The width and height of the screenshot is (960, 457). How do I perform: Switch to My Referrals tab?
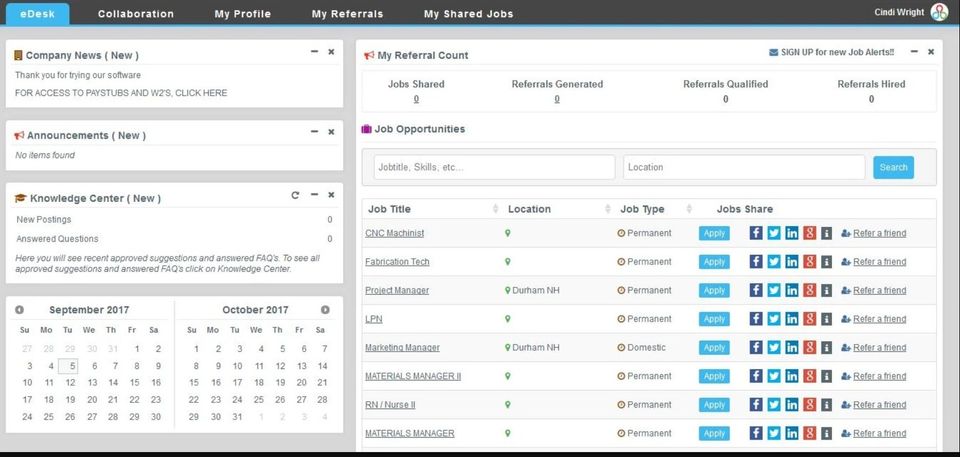[x=347, y=13]
